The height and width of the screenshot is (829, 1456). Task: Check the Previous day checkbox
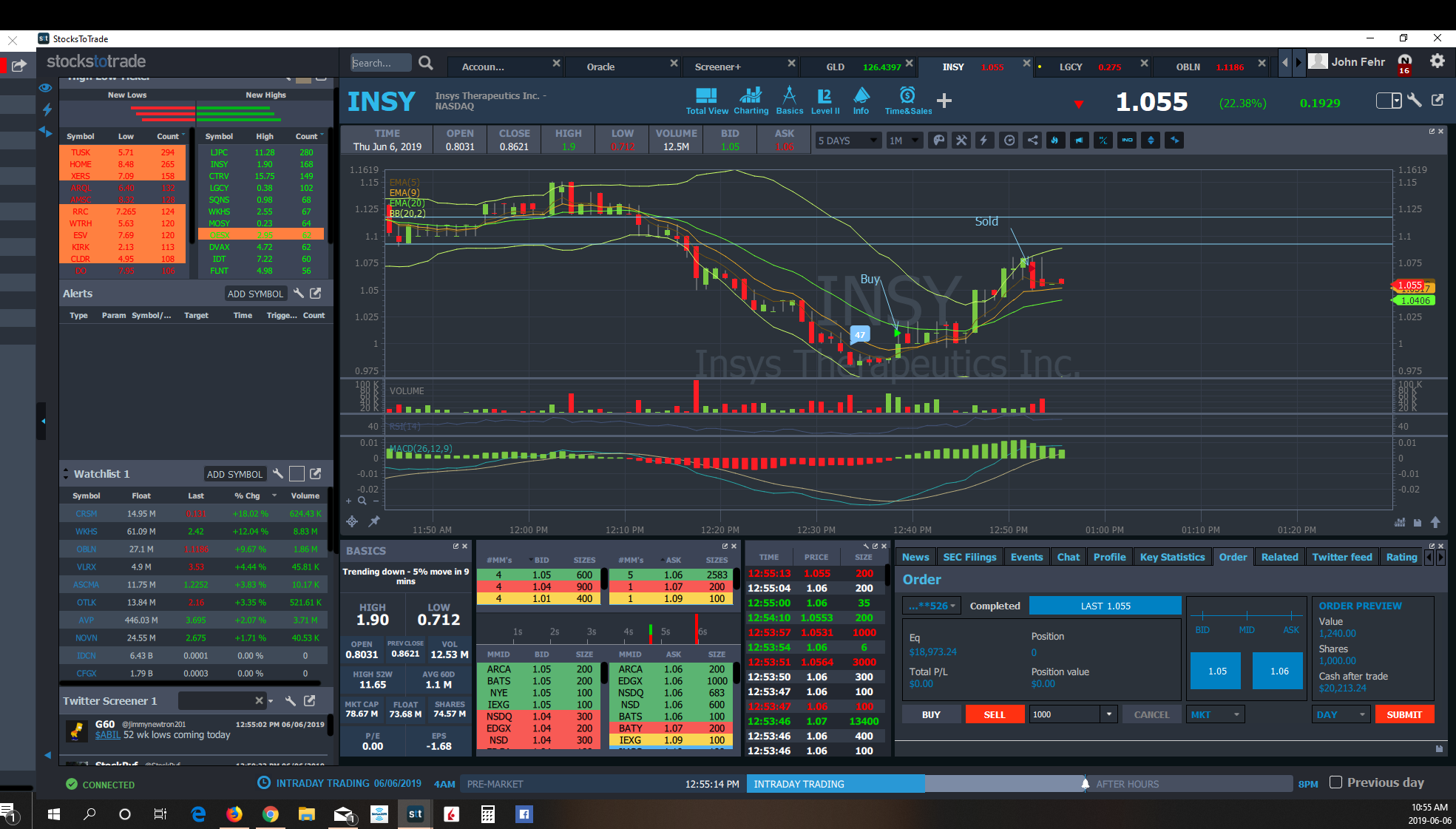(1335, 782)
